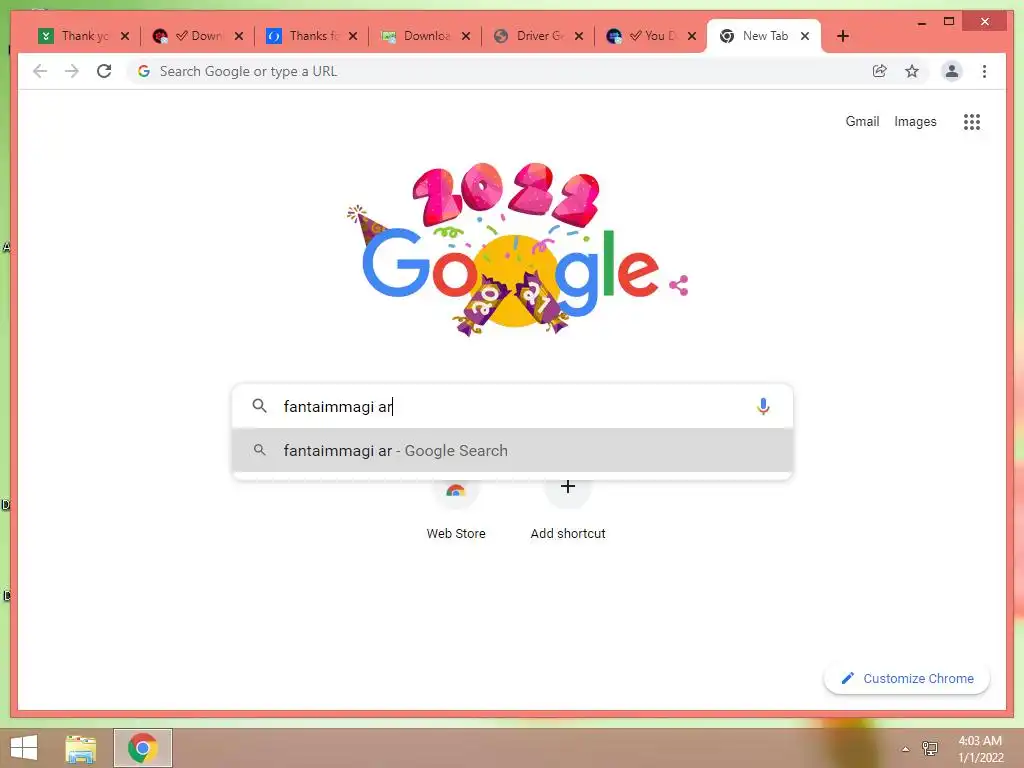
Task: Close the New Tab tab
Action: pos(805,36)
